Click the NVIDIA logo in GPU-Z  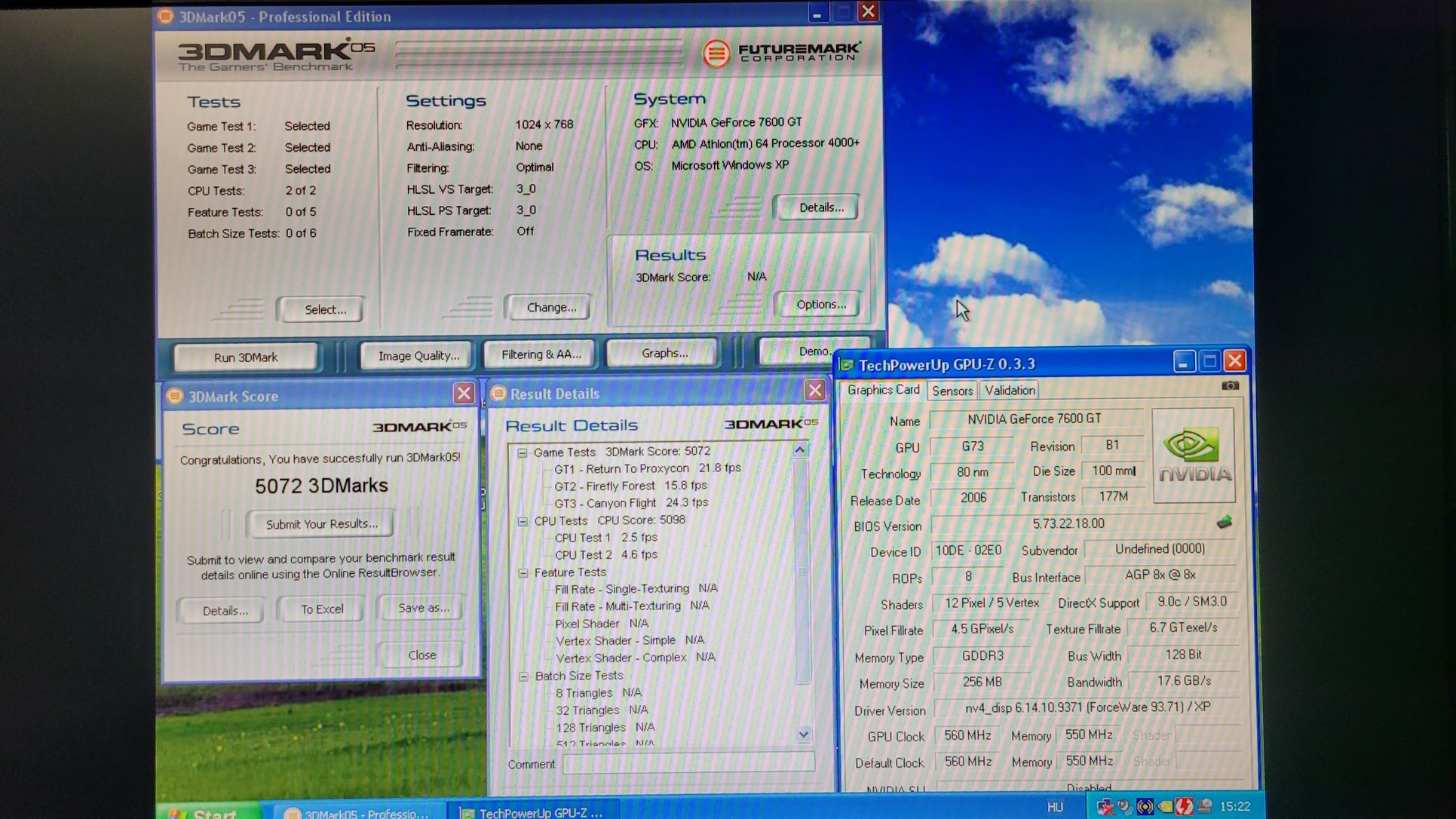pyautogui.click(x=1194, y=455)
